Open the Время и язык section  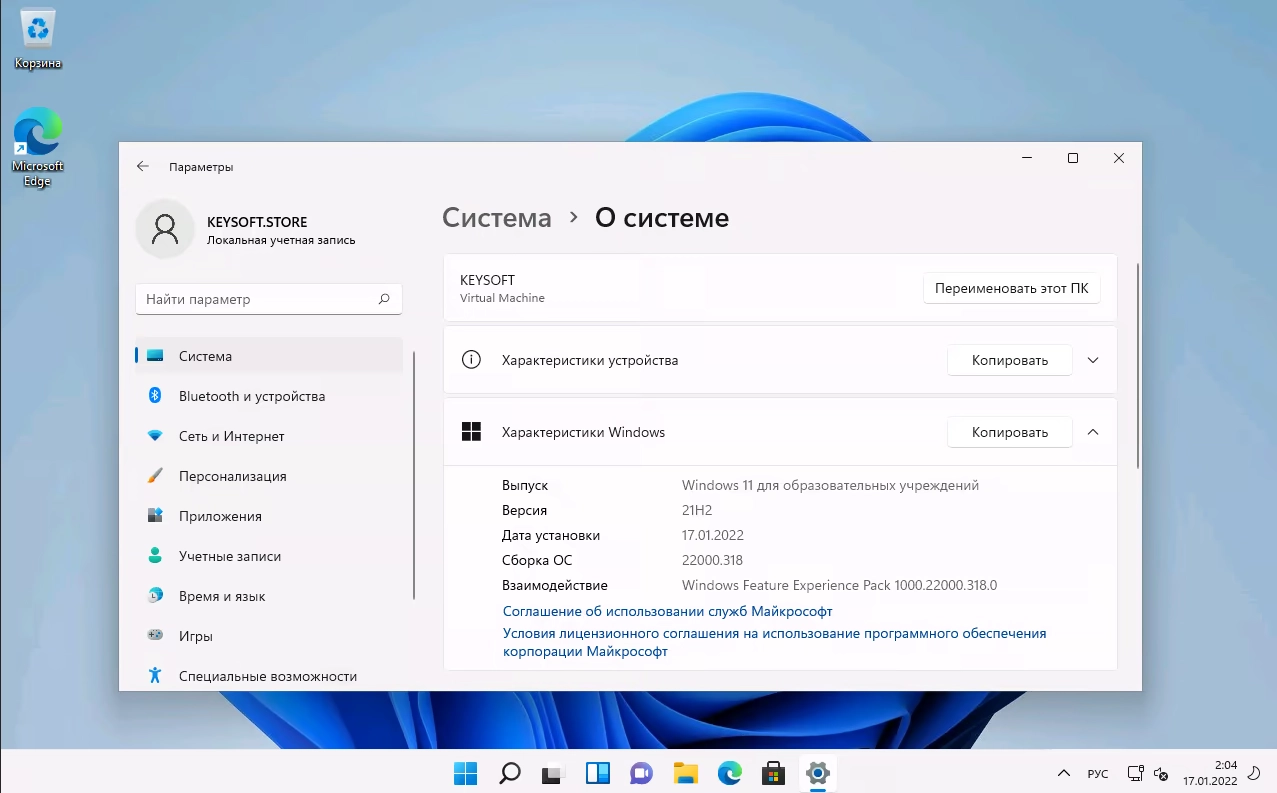224,596
